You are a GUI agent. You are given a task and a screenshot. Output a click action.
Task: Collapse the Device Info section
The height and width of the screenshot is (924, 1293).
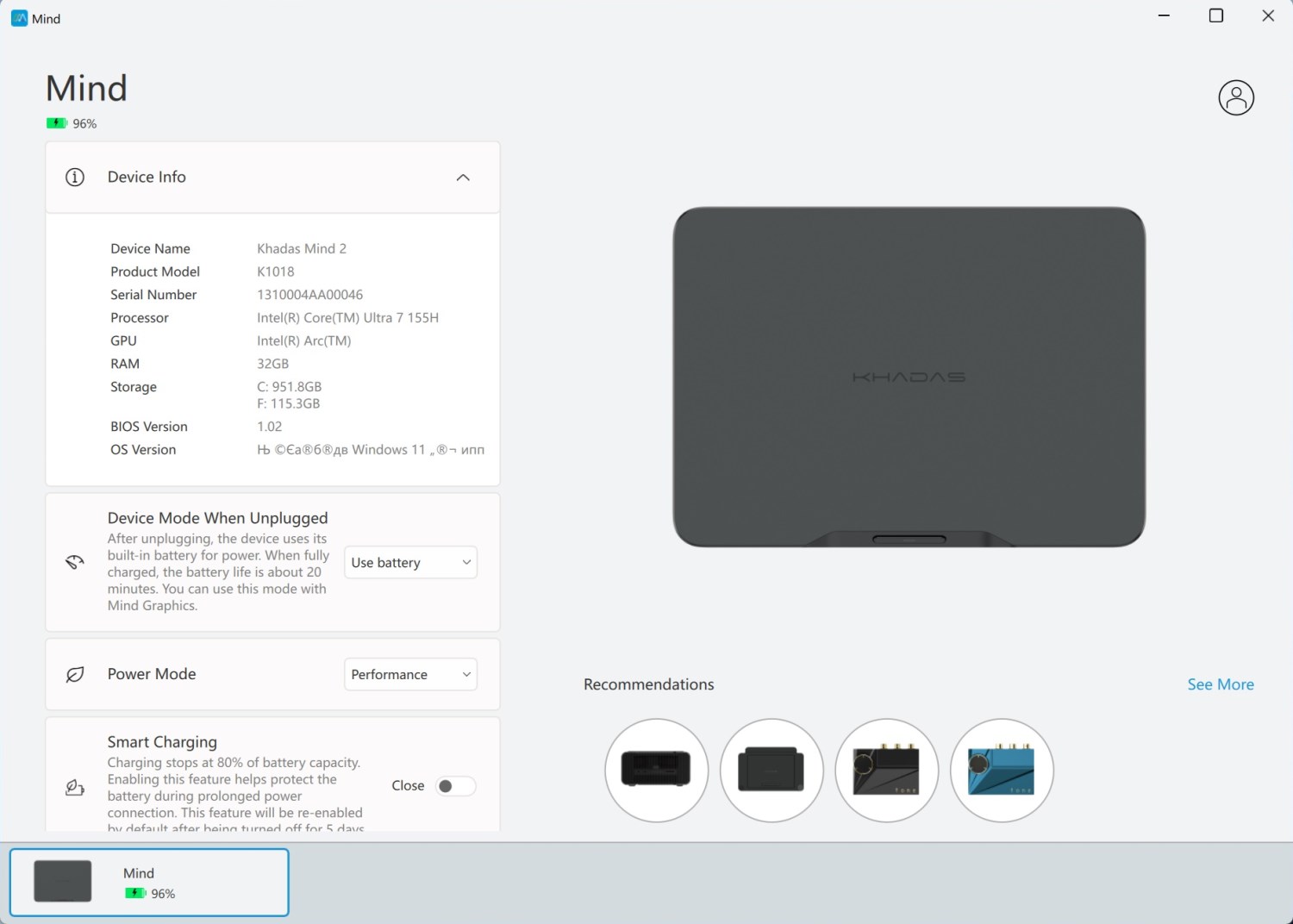[463, 178]
